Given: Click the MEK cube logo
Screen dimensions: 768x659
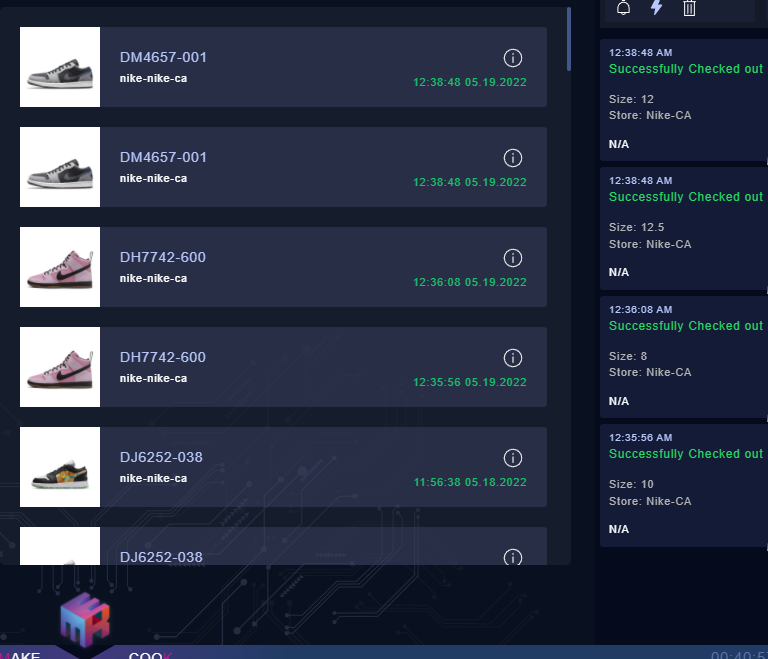Looking at the screenshot, I should click(x=85, y=619).
